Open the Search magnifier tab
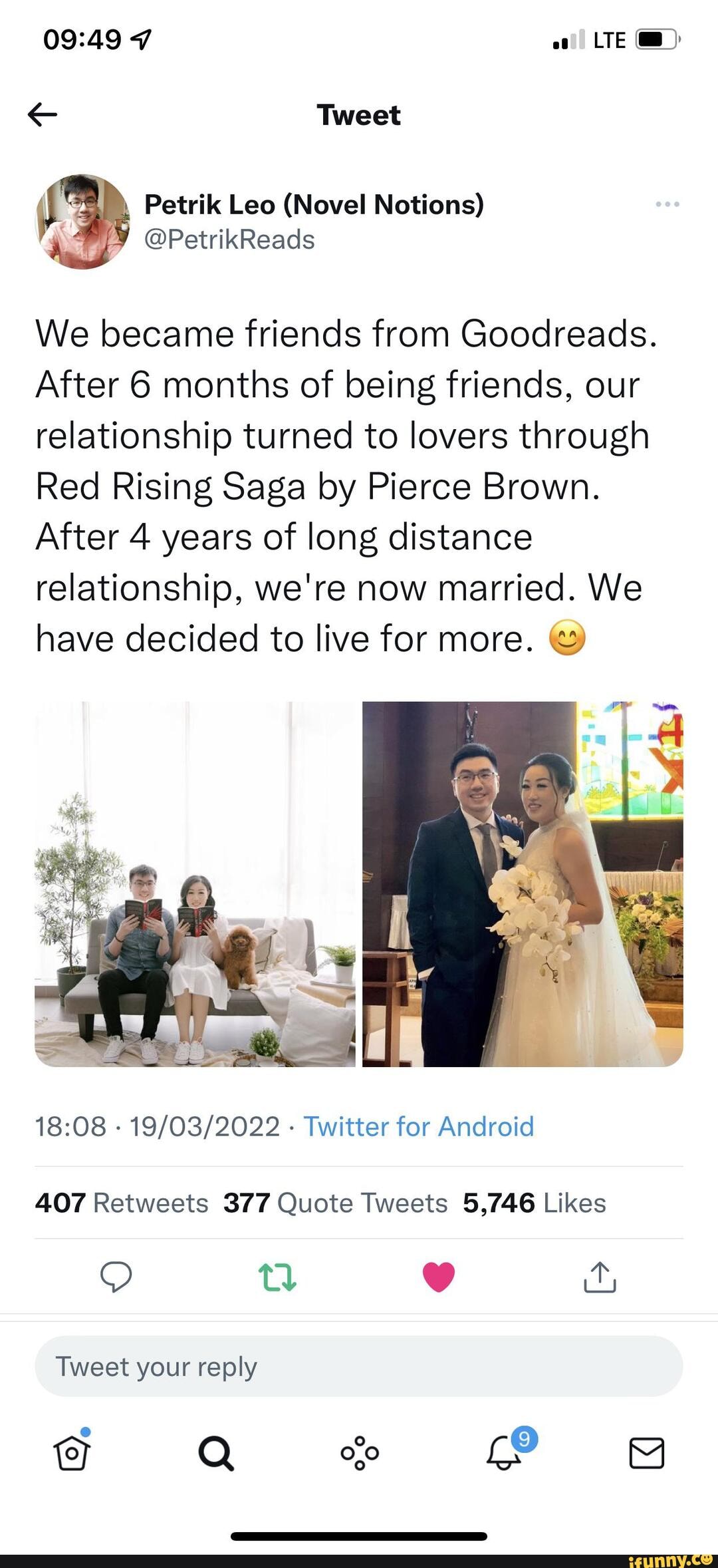This screenshot has height=1568, width=718. click(x=216, y=1453)
